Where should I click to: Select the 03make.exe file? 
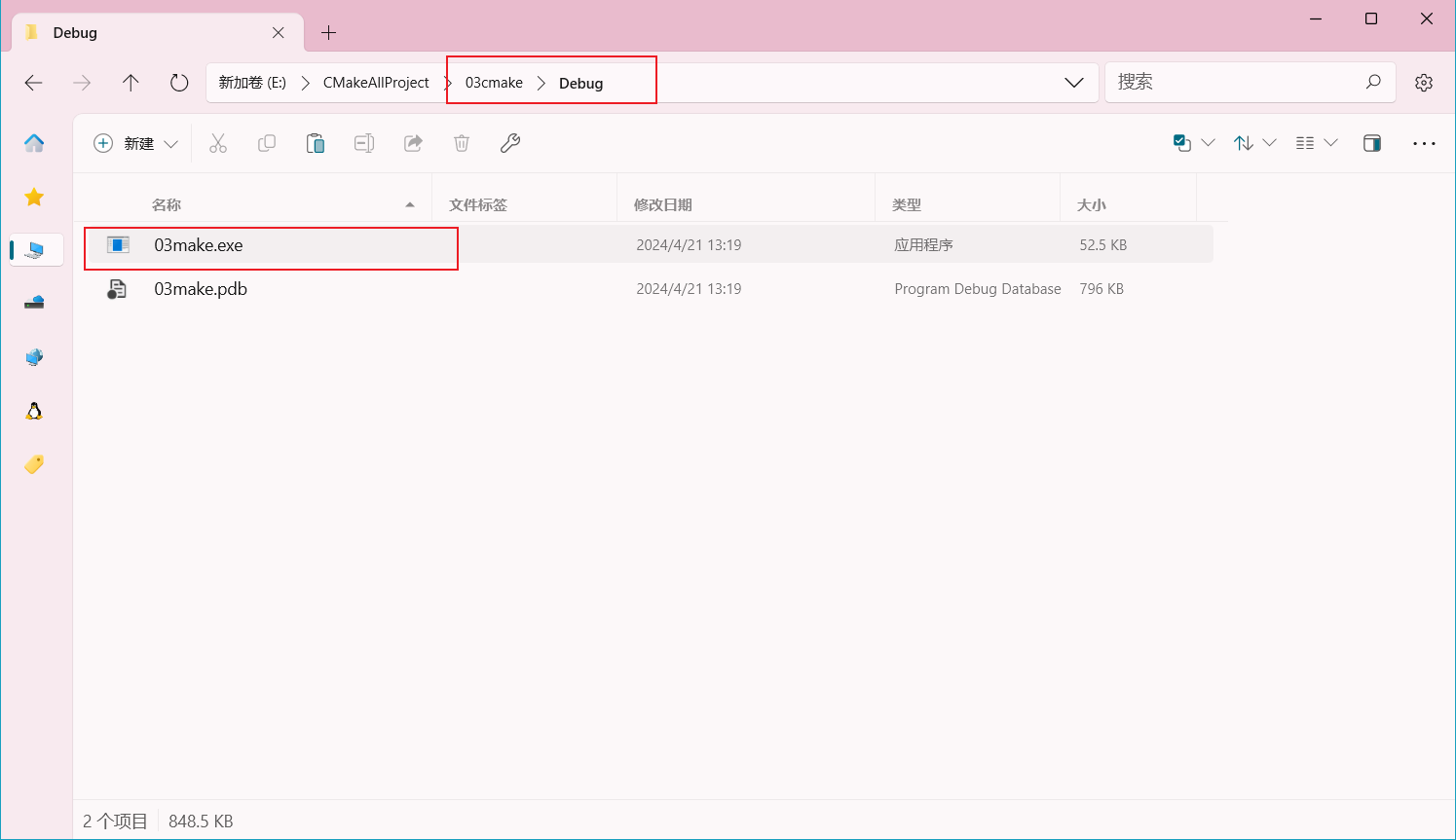tap(199, 245)
